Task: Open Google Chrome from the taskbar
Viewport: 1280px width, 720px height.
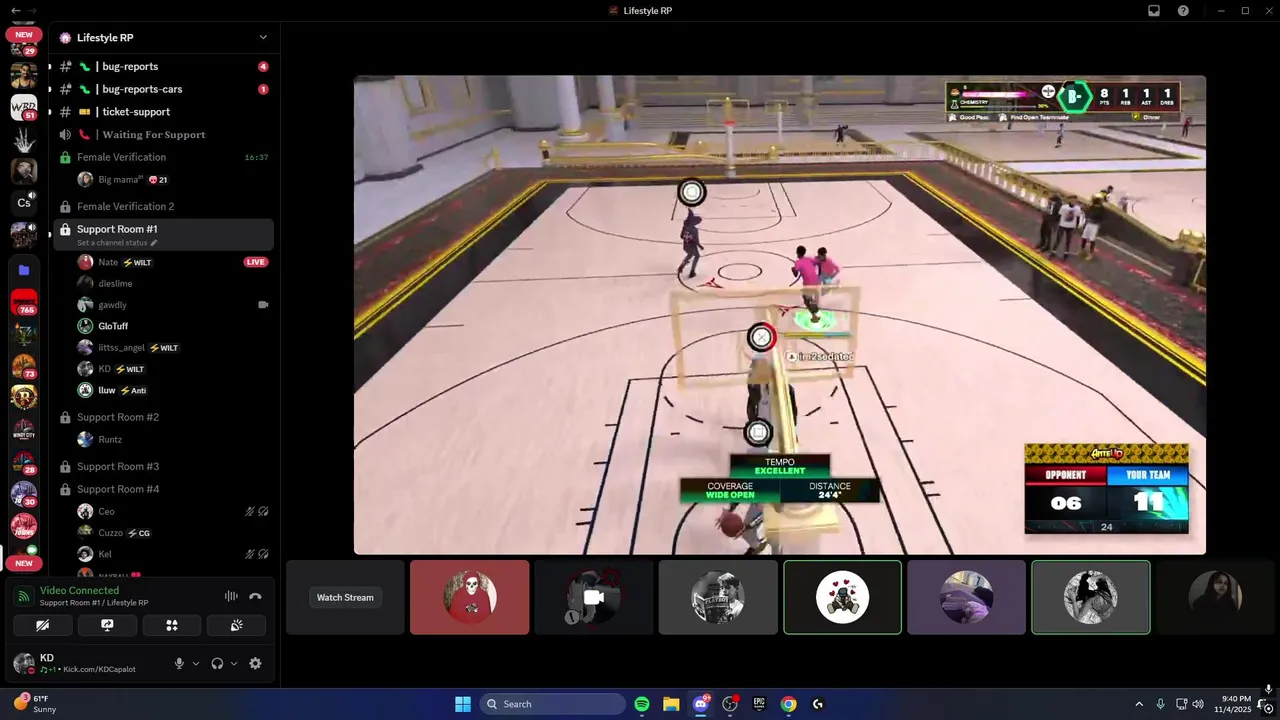Action: tap(788, 704)
